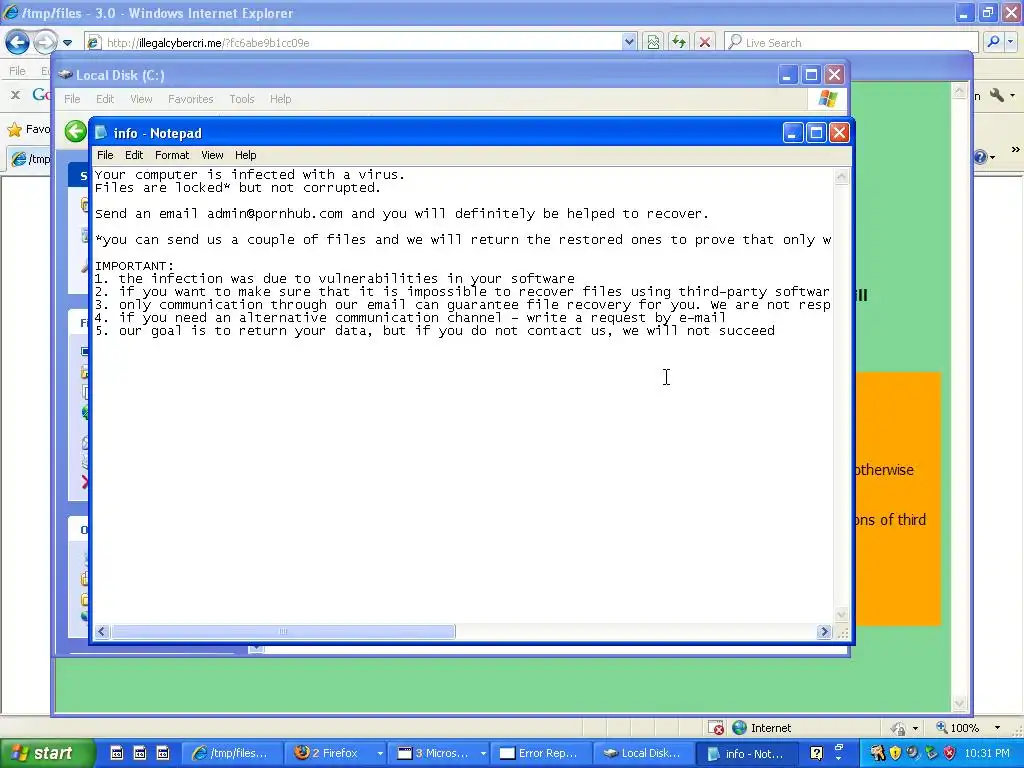1024x768 pixels.
Task: Click the Internet zone globe in status bar
Action: point(739,728)
